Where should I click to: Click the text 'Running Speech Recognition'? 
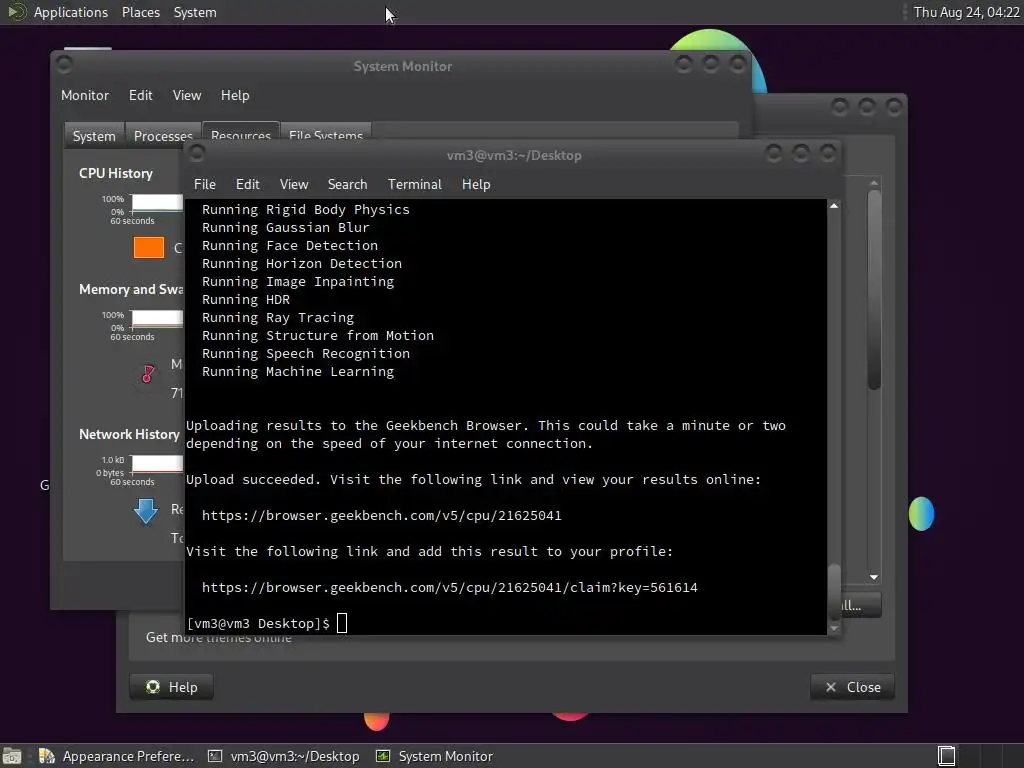(x=306, y=353)
